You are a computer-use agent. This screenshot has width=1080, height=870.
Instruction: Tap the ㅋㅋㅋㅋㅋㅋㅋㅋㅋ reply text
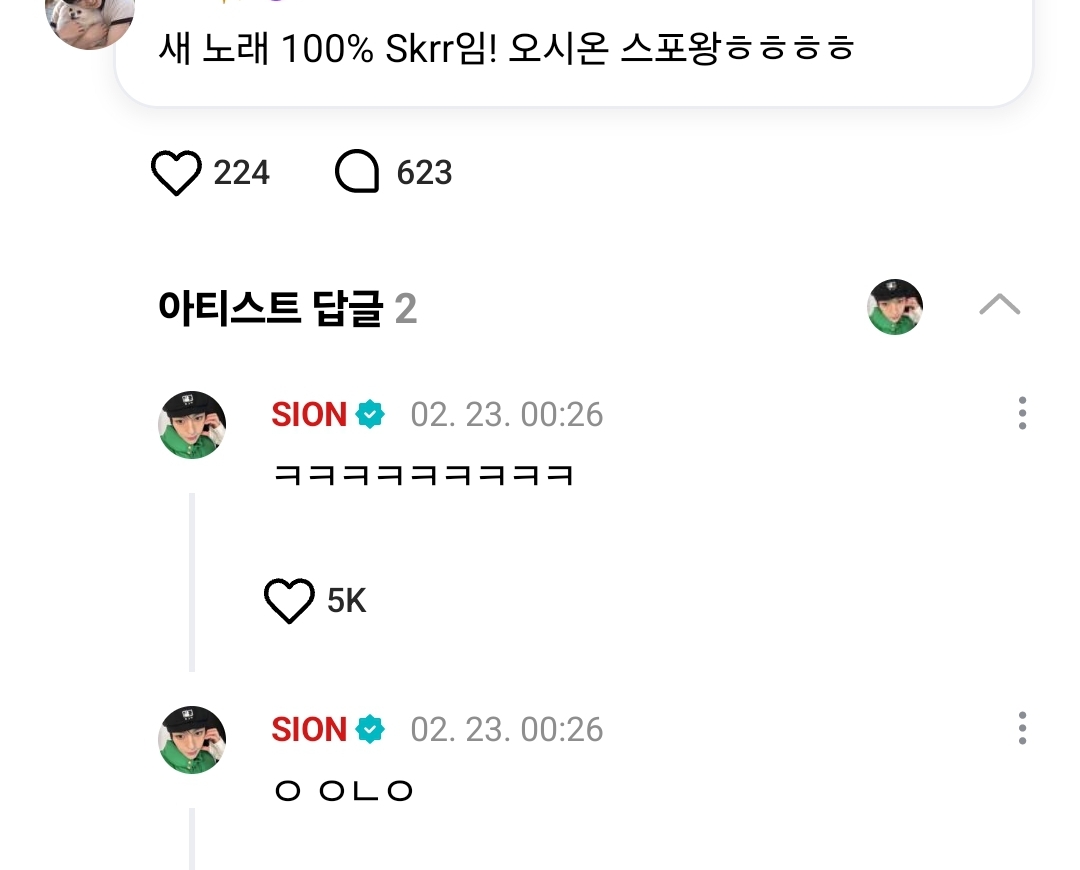pos(423,474)
